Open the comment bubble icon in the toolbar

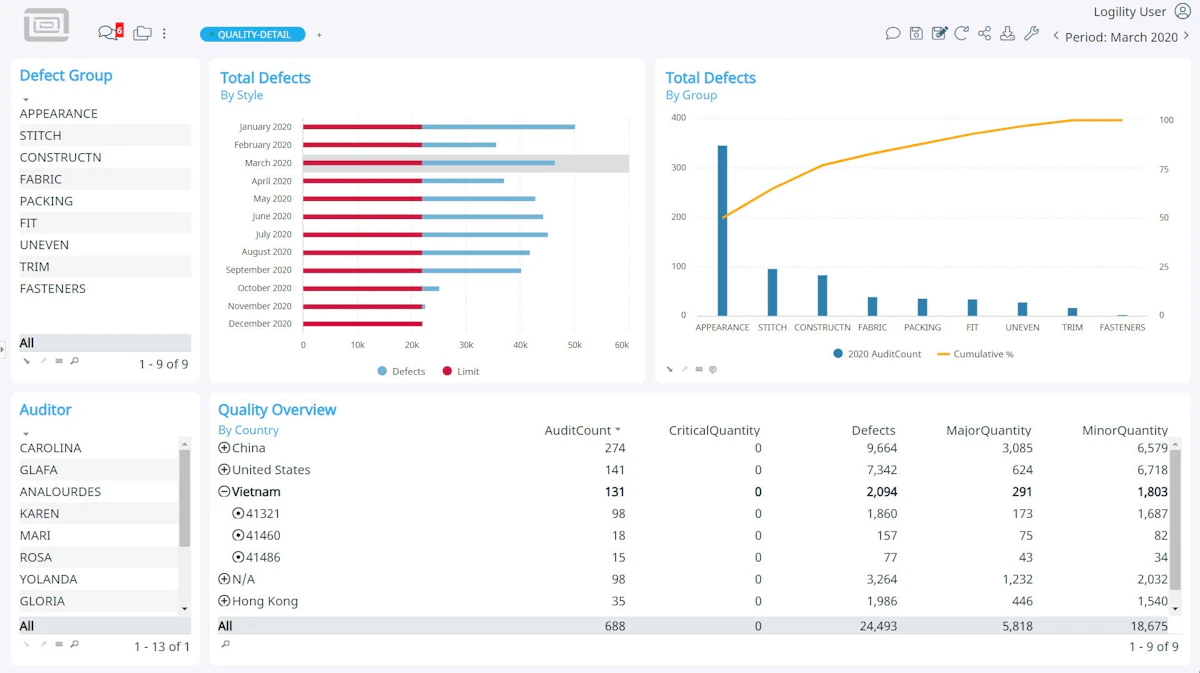coord(893,34)
